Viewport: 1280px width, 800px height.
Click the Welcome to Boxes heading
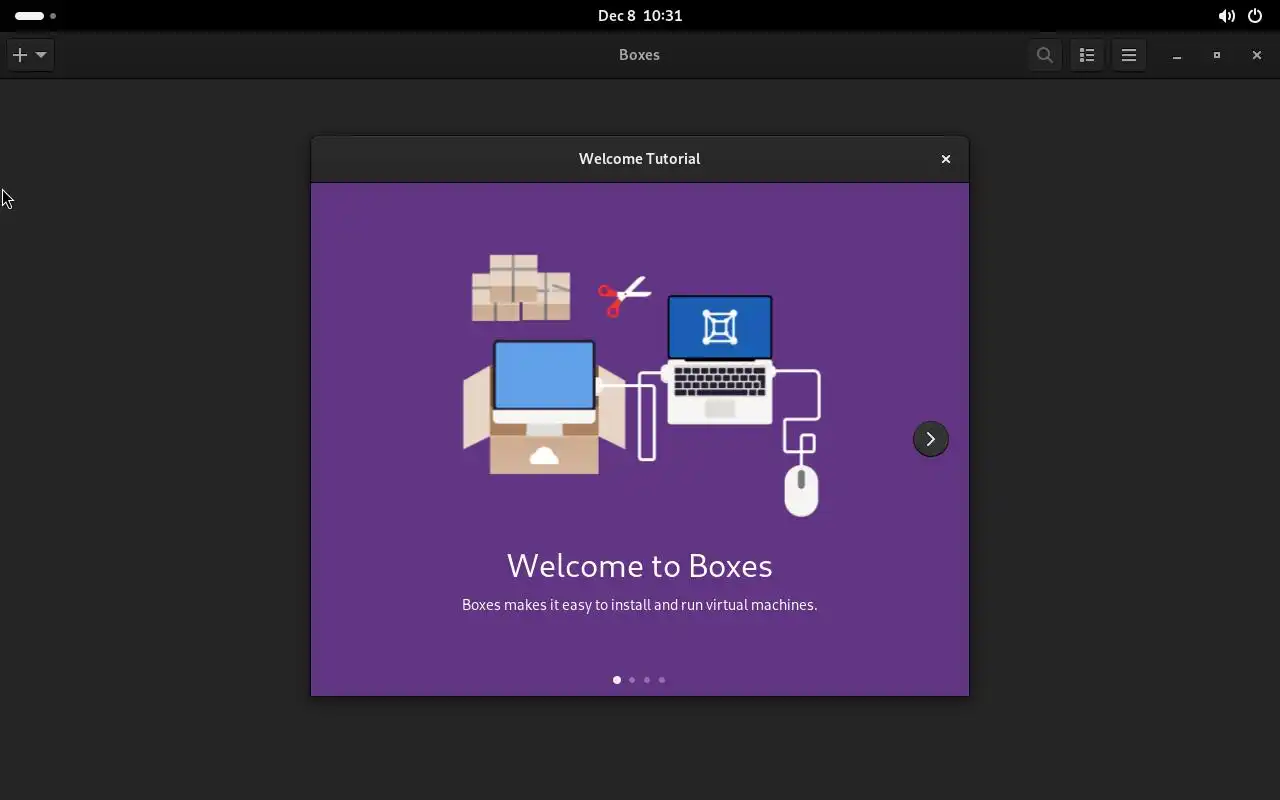coord(640,566)
